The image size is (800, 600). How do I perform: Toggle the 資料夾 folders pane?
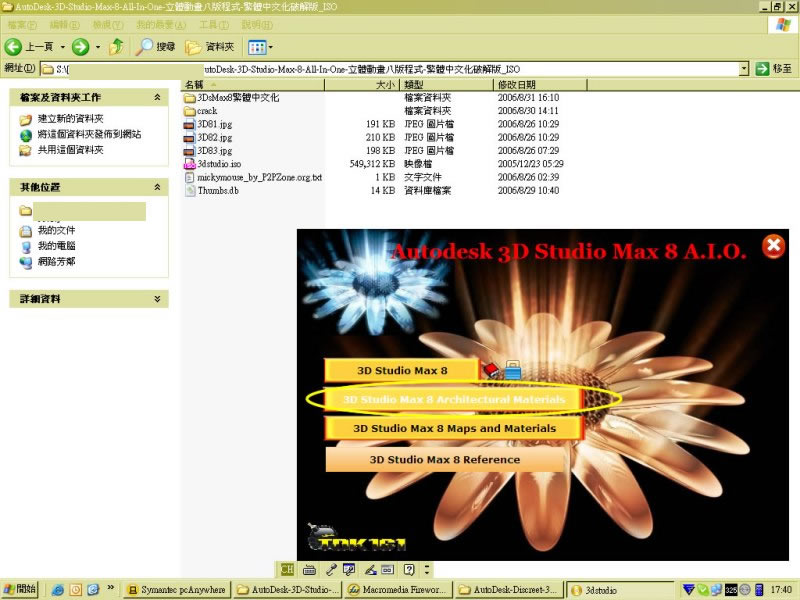(x=210, y=47)
